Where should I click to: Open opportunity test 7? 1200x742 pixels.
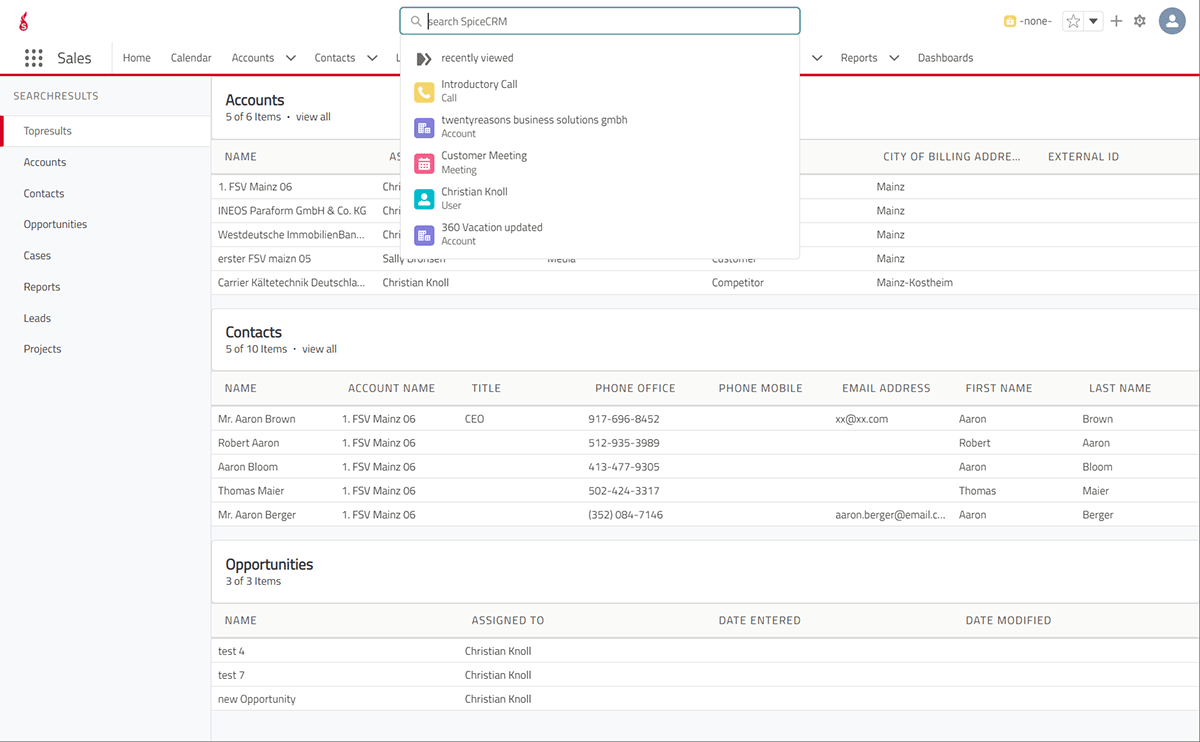[x=231, y=675]
